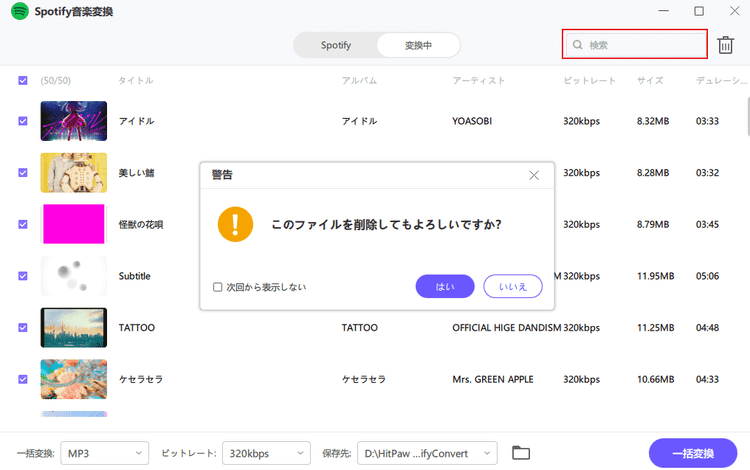
Task: Click the search magnifier icon
Action: 577,44
